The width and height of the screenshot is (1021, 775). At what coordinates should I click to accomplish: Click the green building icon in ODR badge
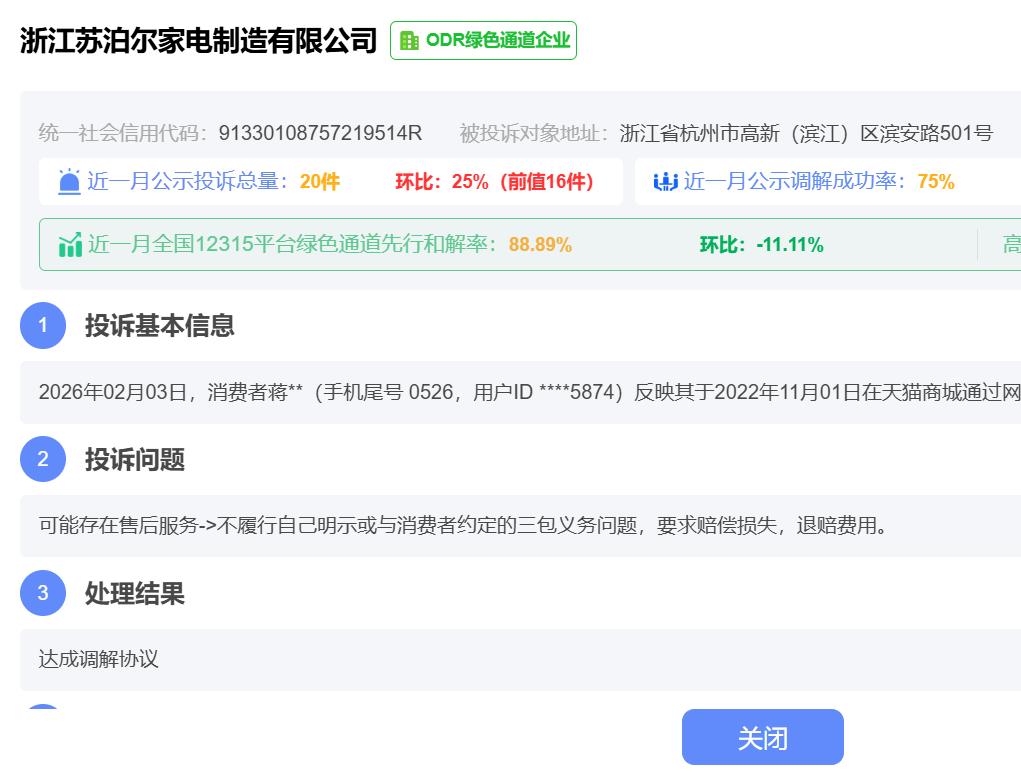pyautogui.click(x=409, y=41)
